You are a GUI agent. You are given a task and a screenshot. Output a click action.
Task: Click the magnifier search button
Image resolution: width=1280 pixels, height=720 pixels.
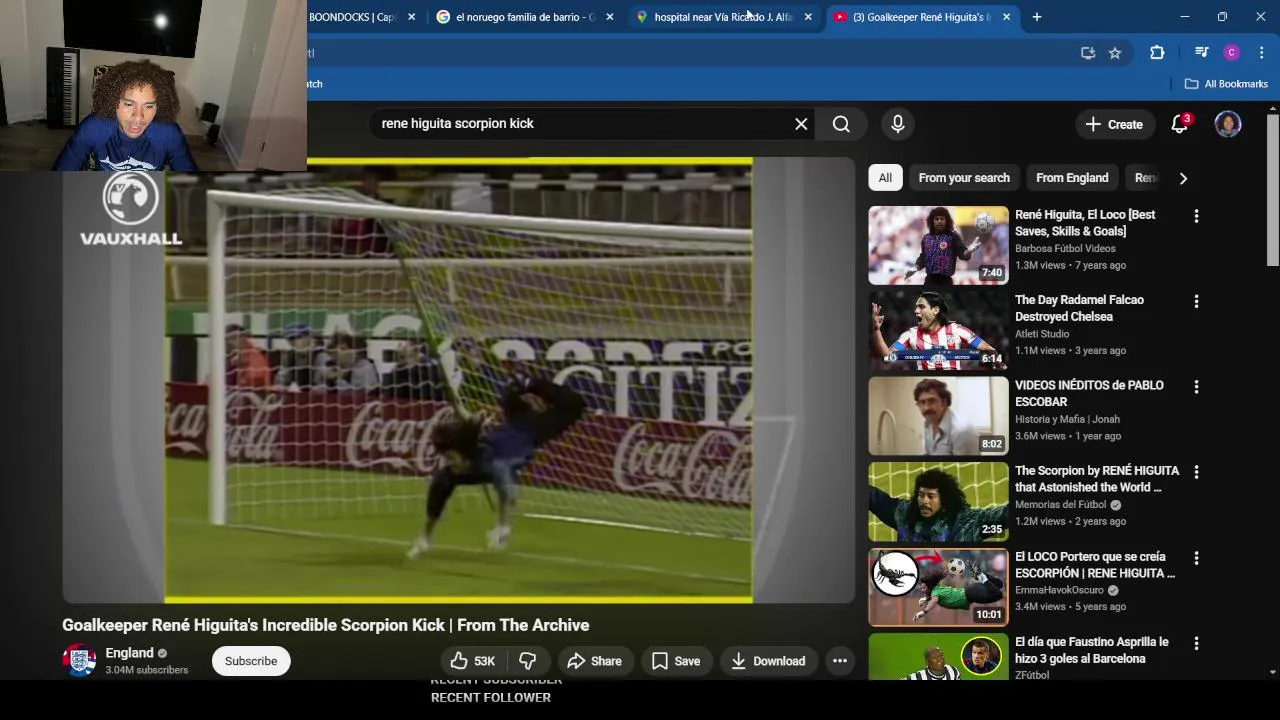[x=841, y=124]
